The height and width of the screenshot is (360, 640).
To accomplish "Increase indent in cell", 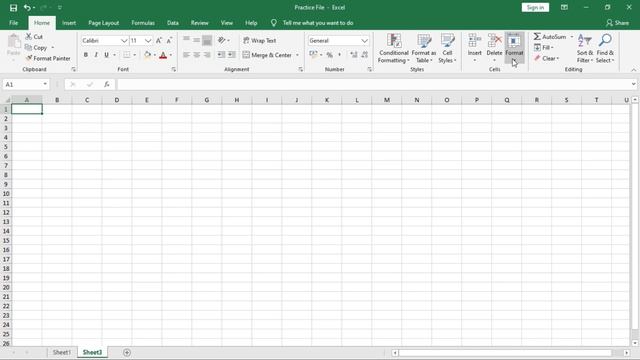I will (x=231, y=55).
